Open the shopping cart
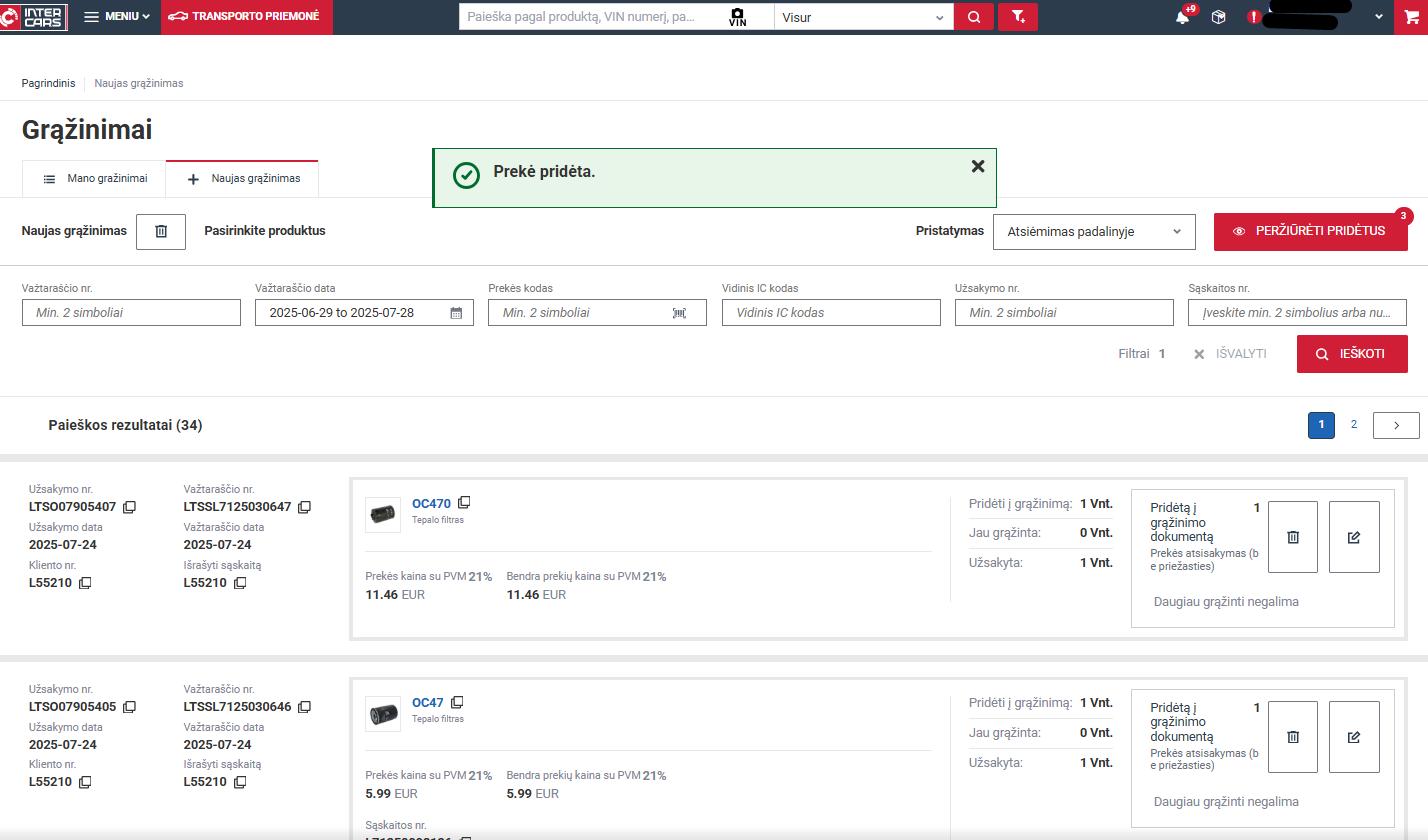This screenshot has width=1428, height=840. 1411,17
